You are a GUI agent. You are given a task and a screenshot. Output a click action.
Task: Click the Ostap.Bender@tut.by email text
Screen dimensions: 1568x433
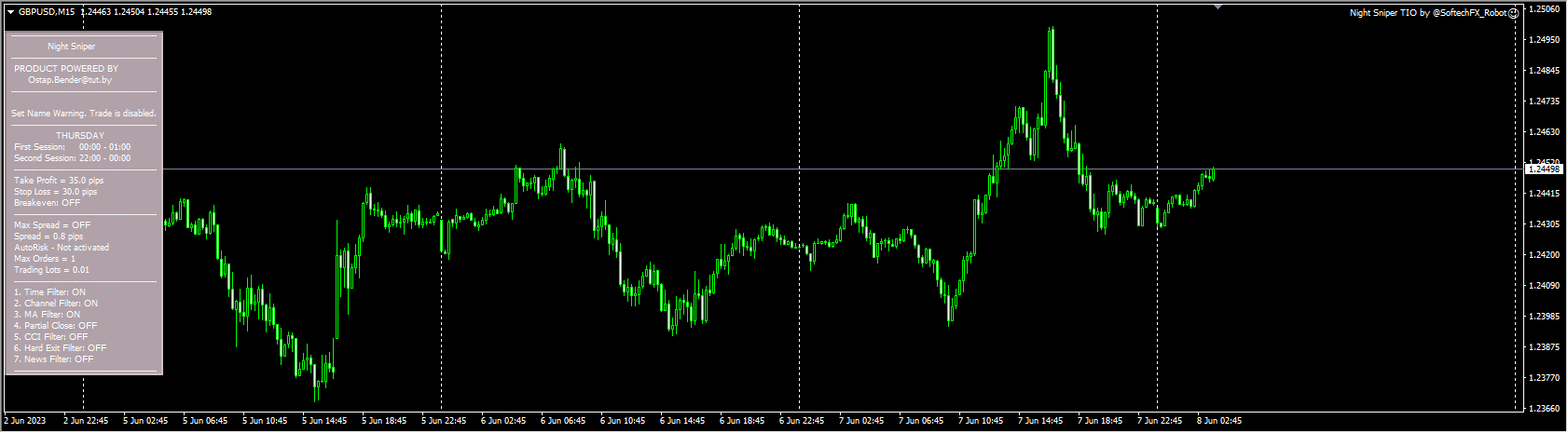click(x=70, y=80)
